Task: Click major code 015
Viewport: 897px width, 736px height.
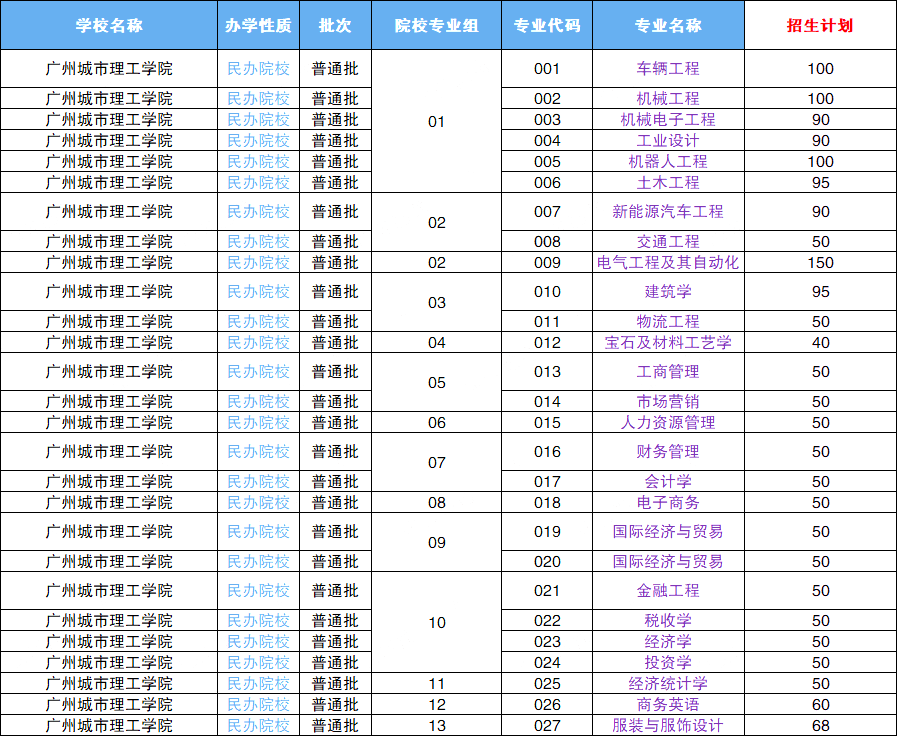Action: click(547, 423)
